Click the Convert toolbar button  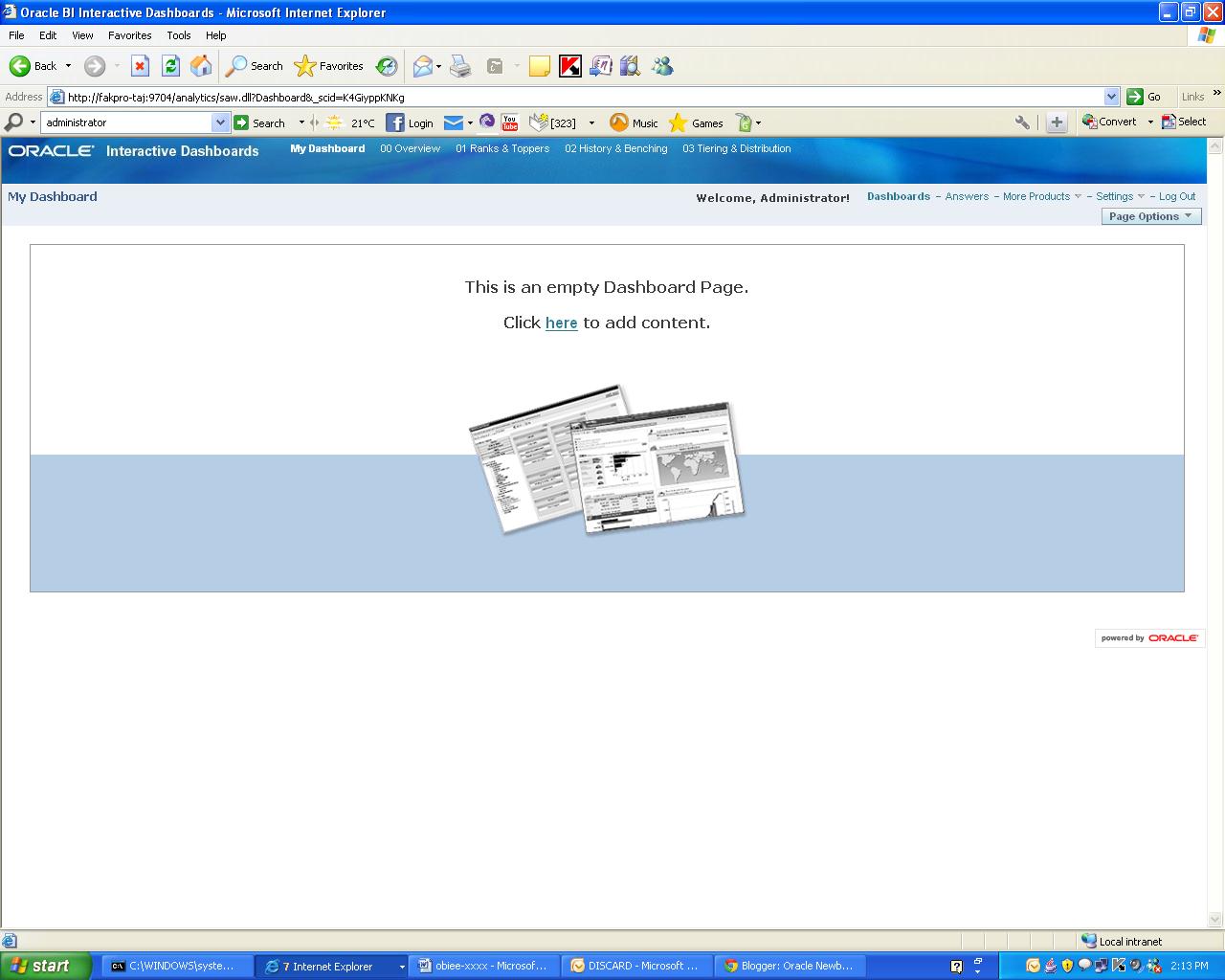[1110, 122]
